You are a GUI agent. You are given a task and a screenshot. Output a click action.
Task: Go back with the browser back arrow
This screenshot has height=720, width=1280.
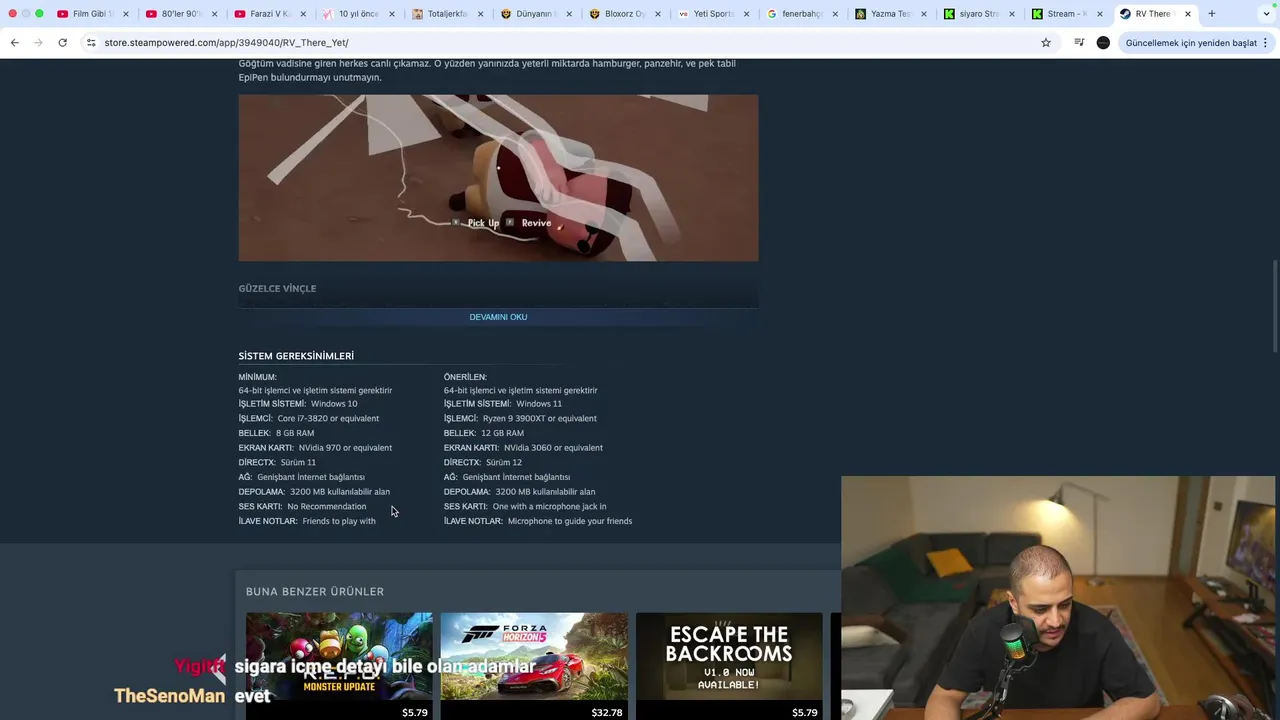[14, 43]
